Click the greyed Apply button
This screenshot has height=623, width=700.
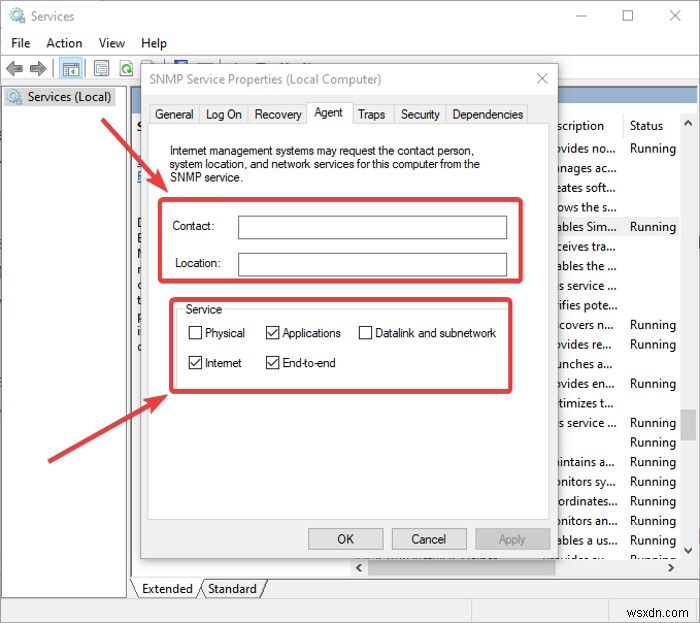512,539
